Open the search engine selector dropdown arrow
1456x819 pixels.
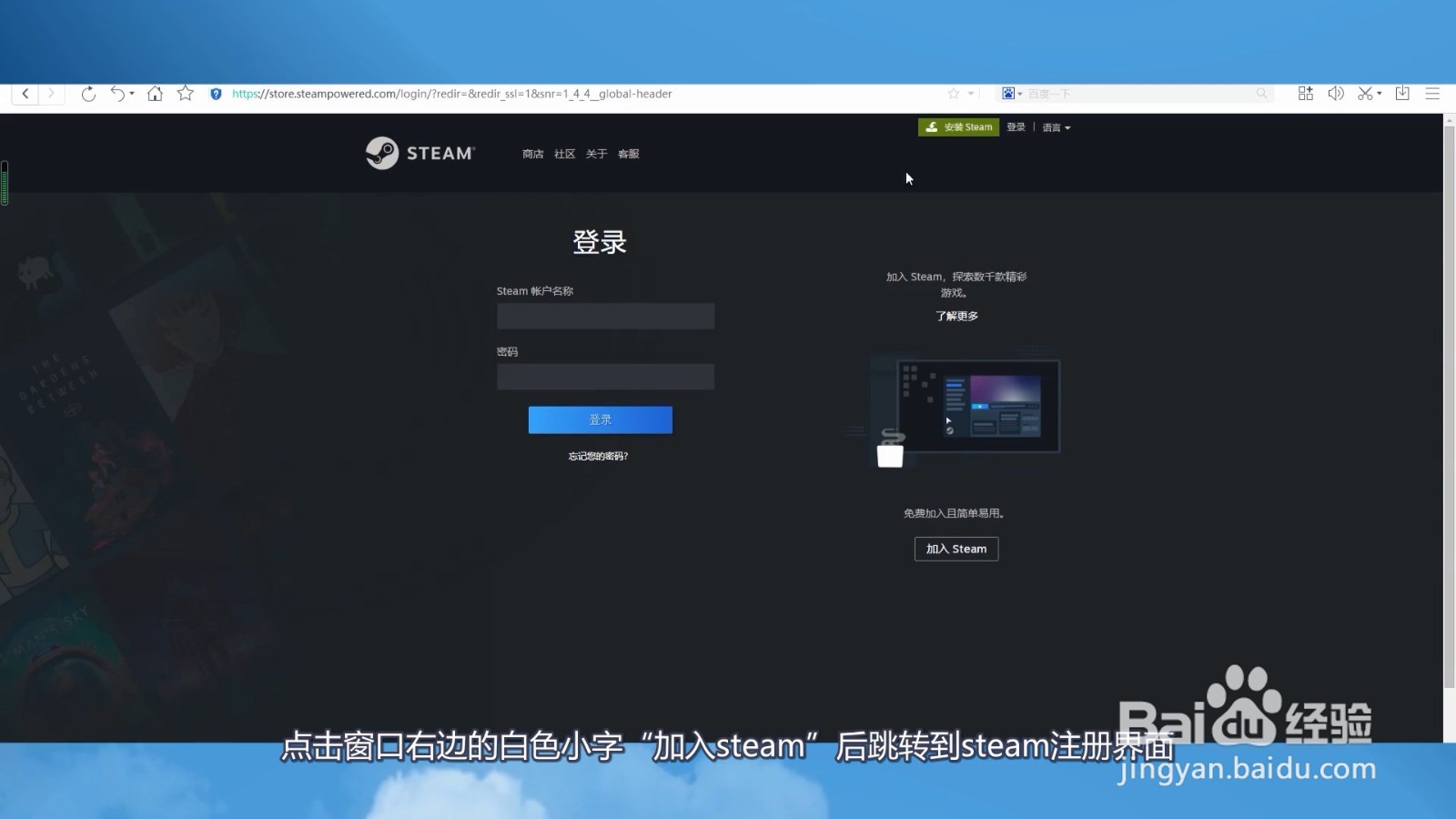1020,94
